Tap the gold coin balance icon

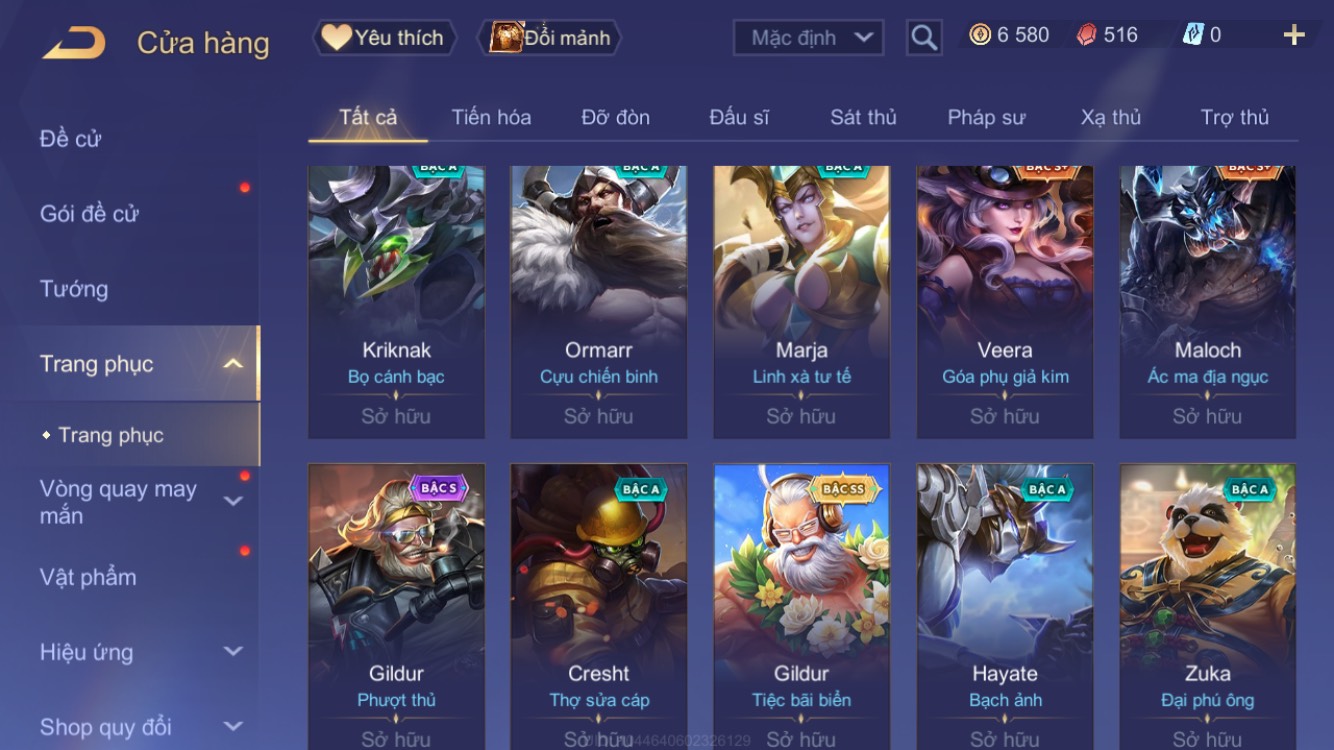click(980, 35)
